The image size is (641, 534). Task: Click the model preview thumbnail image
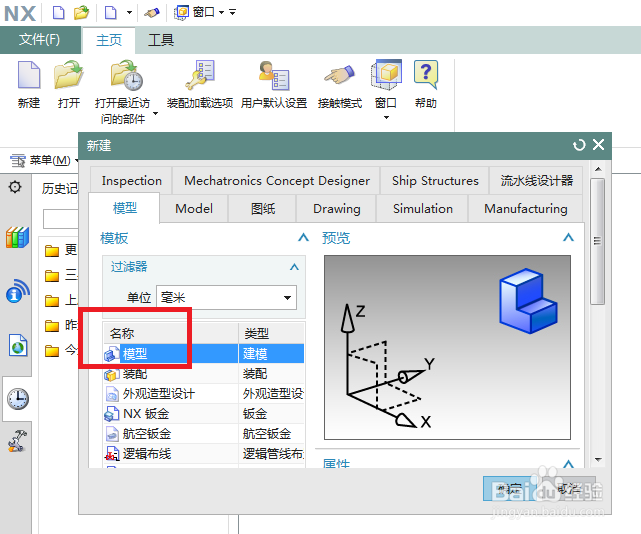(x=447, y=348)
